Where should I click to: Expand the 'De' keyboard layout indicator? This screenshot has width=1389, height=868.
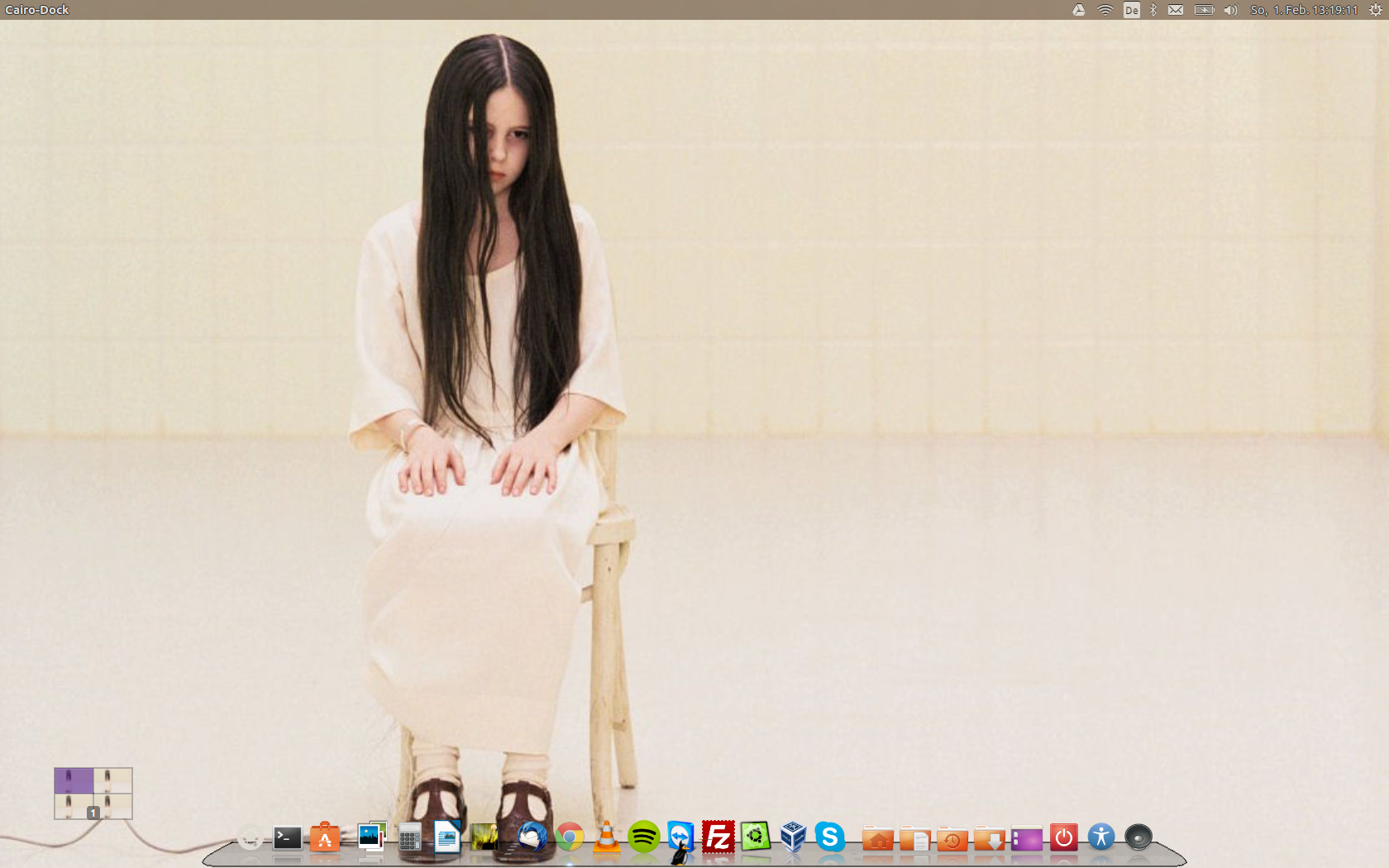[1131, 10]
